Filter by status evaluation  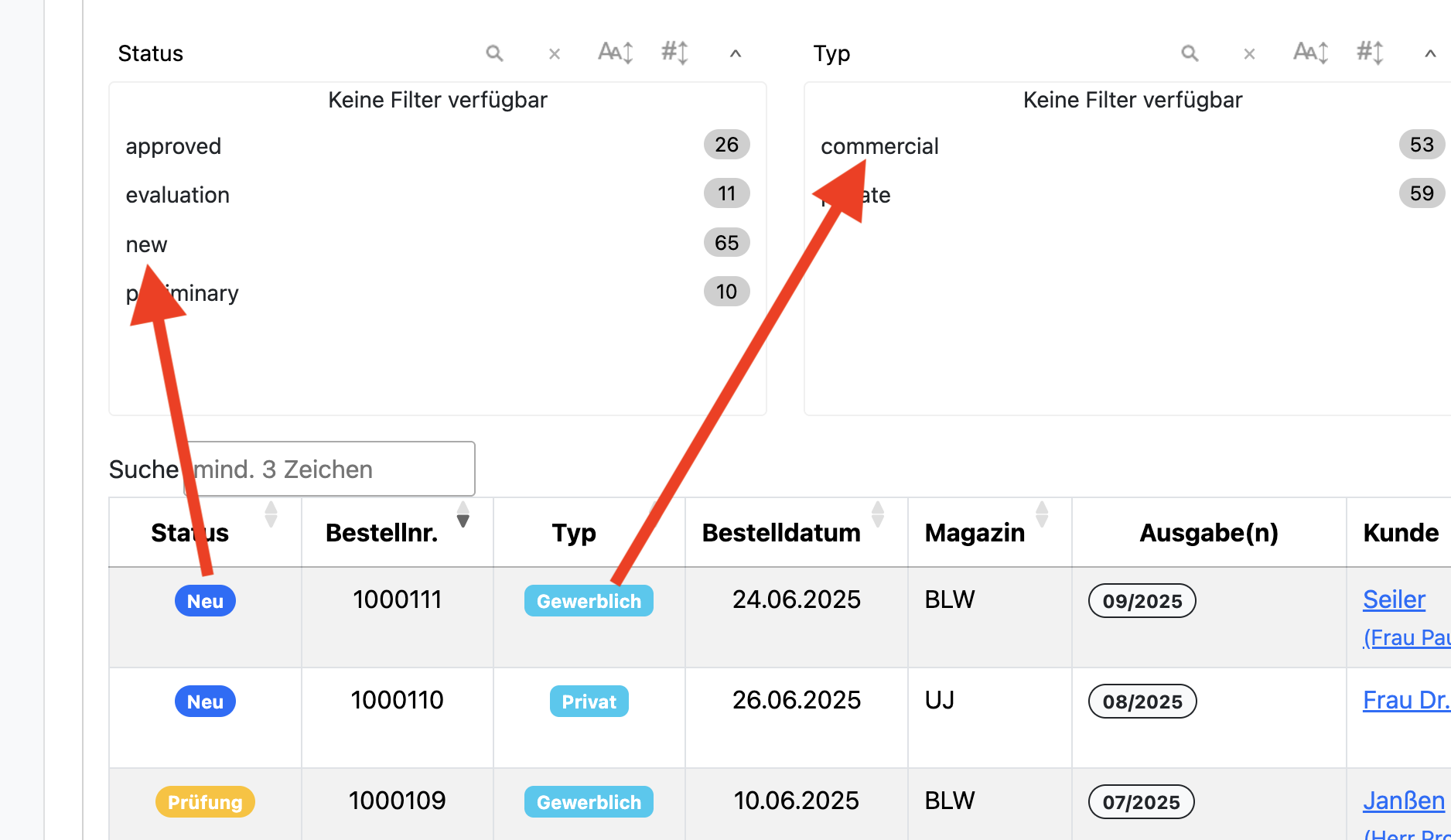[438, 194]
